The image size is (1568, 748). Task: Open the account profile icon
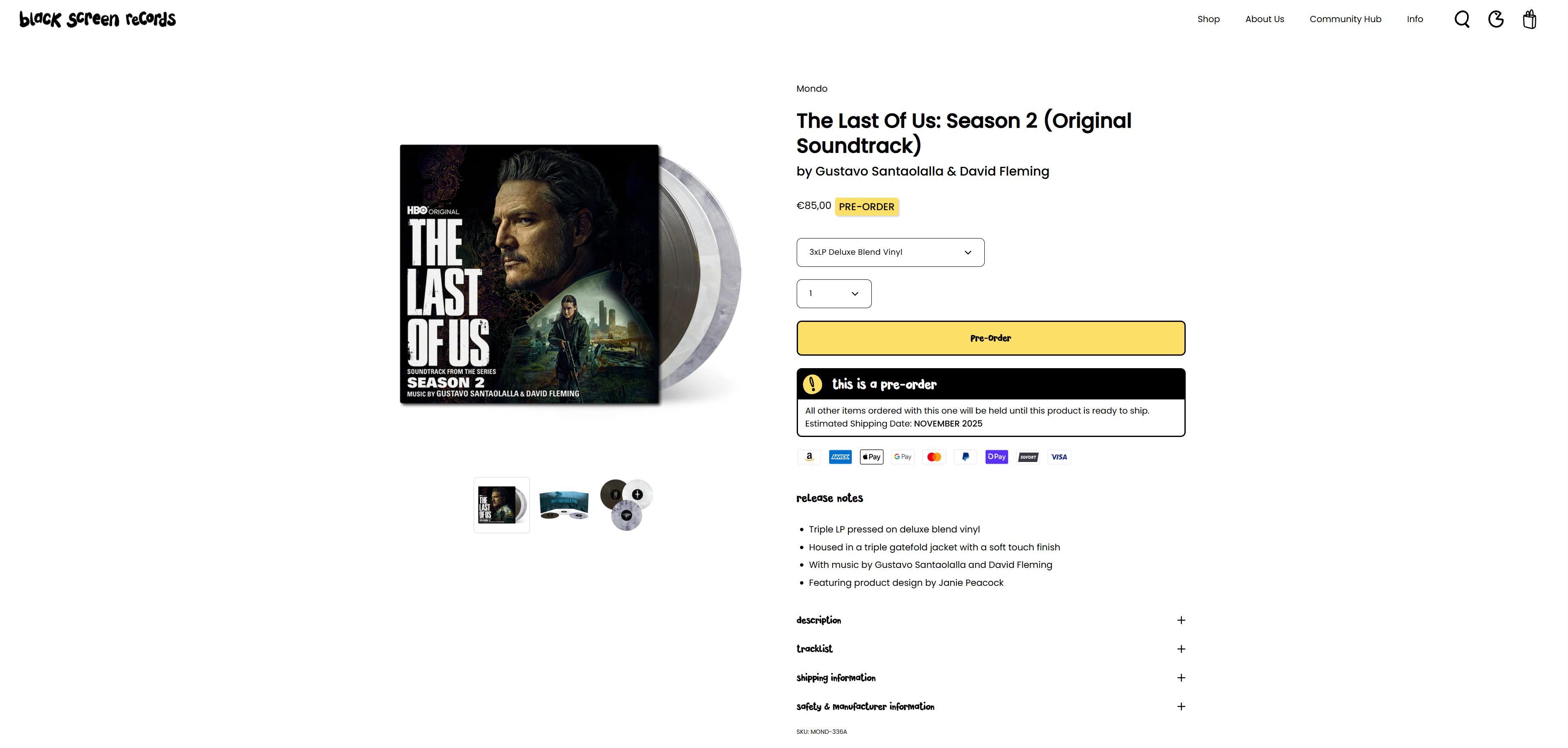coord(1495,20)
